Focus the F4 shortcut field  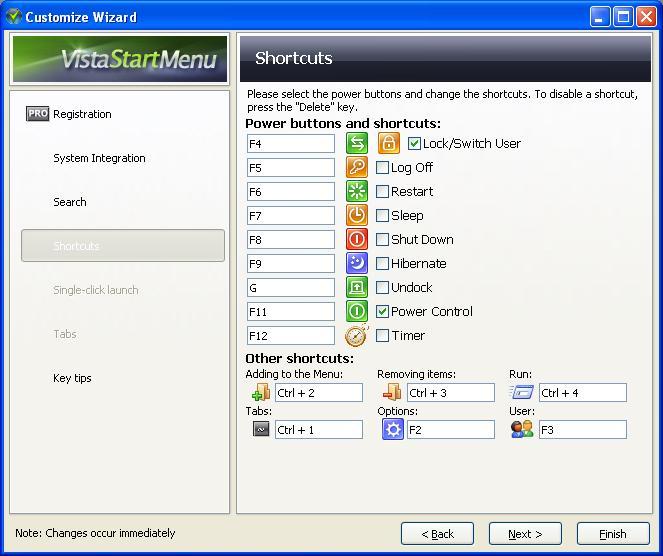(x=291, y=144)
